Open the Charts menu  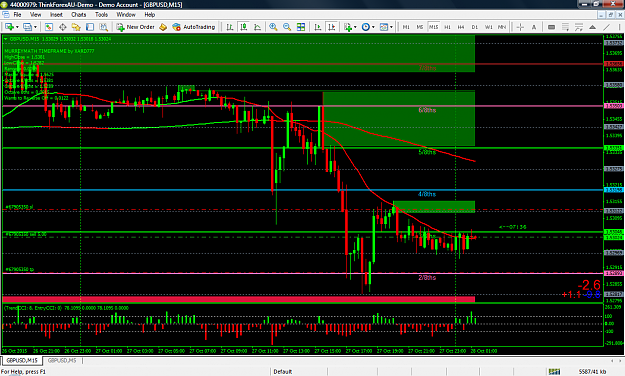(79, 14)
